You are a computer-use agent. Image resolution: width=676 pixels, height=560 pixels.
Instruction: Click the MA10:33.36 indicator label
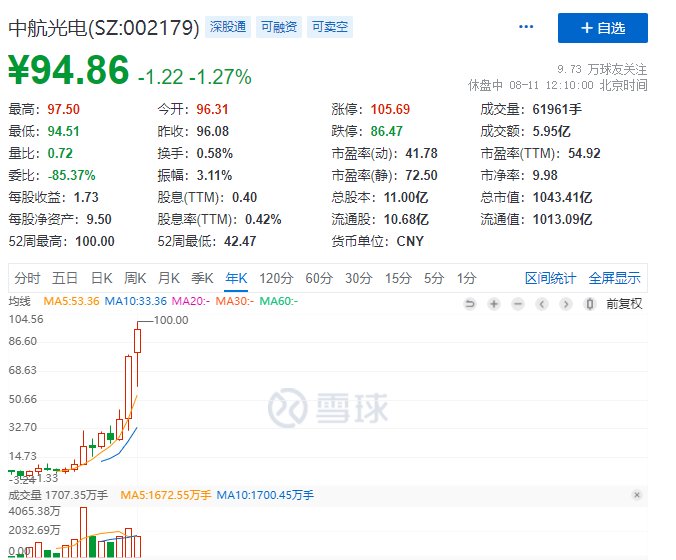pos(135,301)
